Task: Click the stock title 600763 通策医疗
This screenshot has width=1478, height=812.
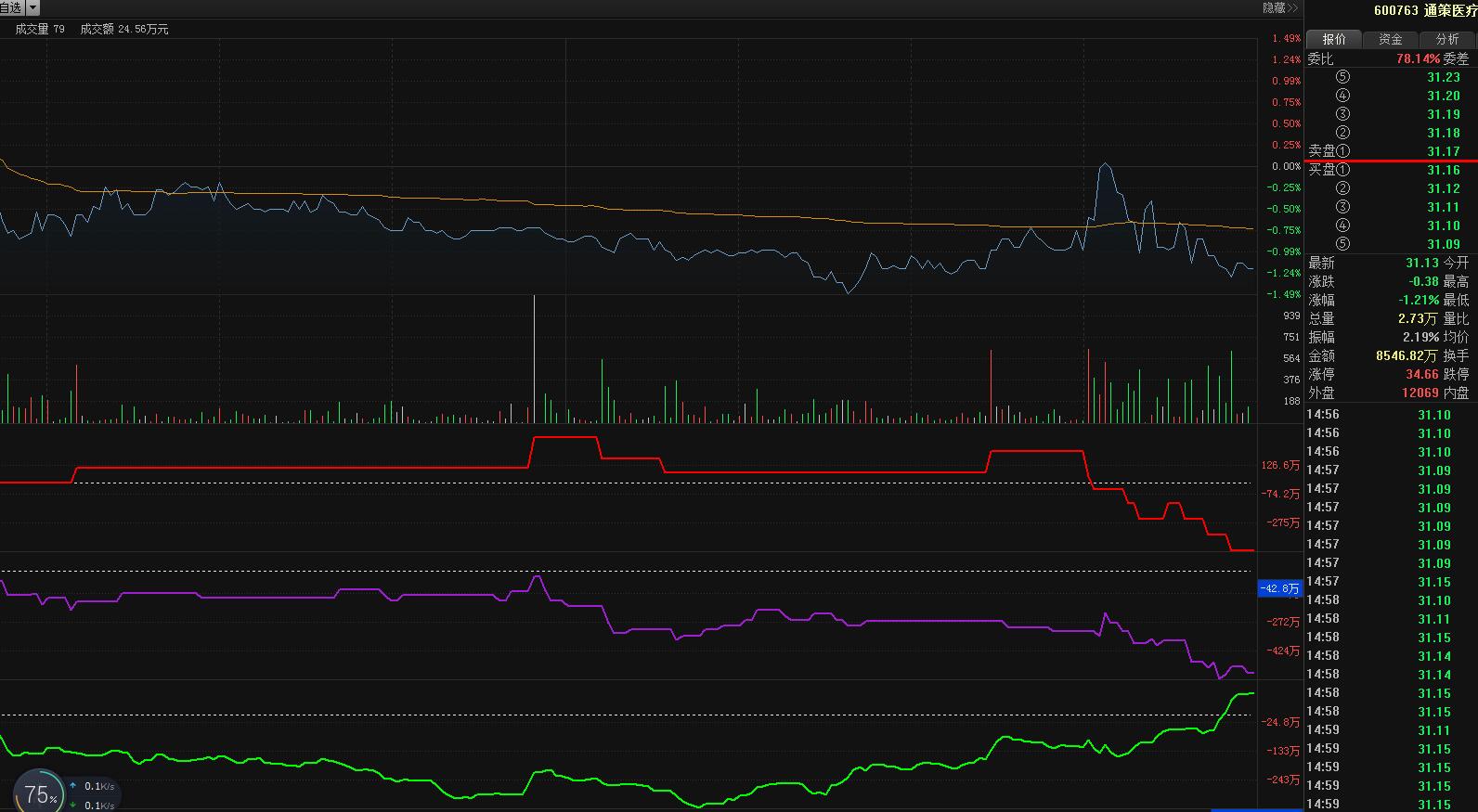Action: pyautogui.click(x=1425, y=11)
